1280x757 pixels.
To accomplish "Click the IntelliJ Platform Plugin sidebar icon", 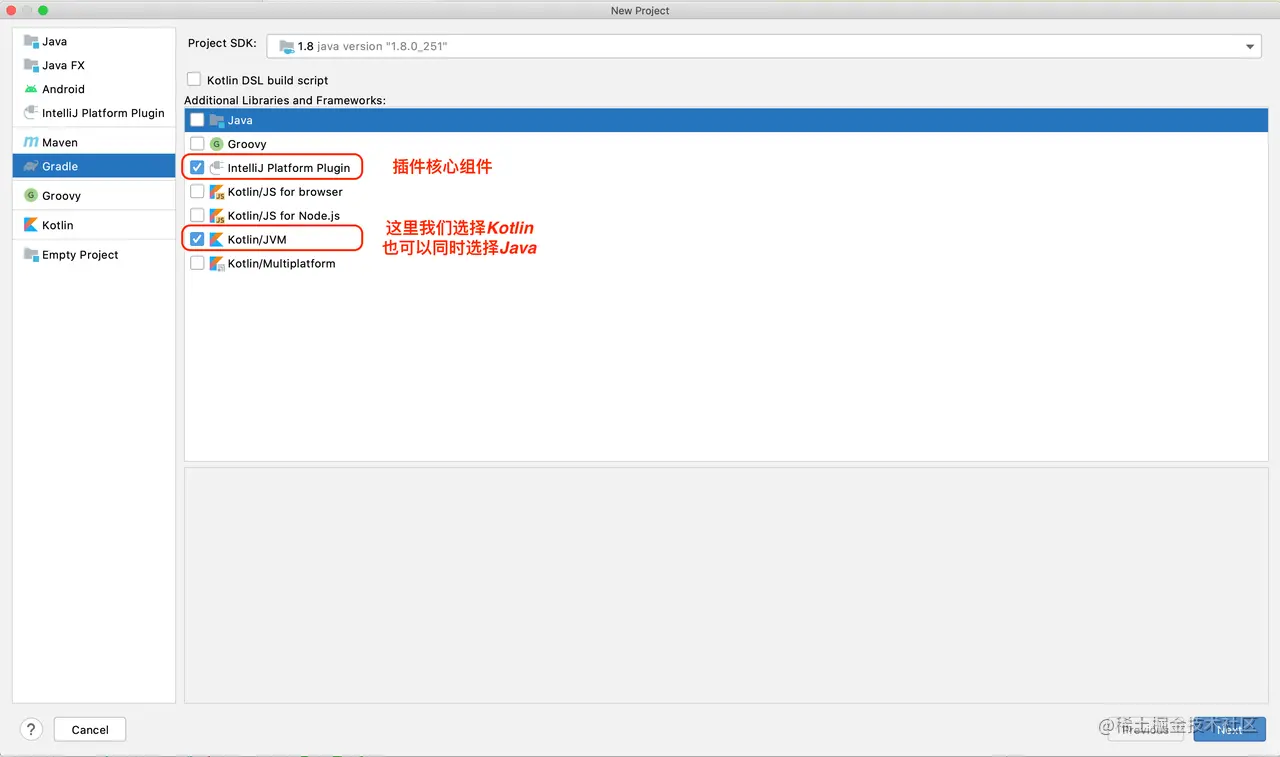I will coord(31,113).
